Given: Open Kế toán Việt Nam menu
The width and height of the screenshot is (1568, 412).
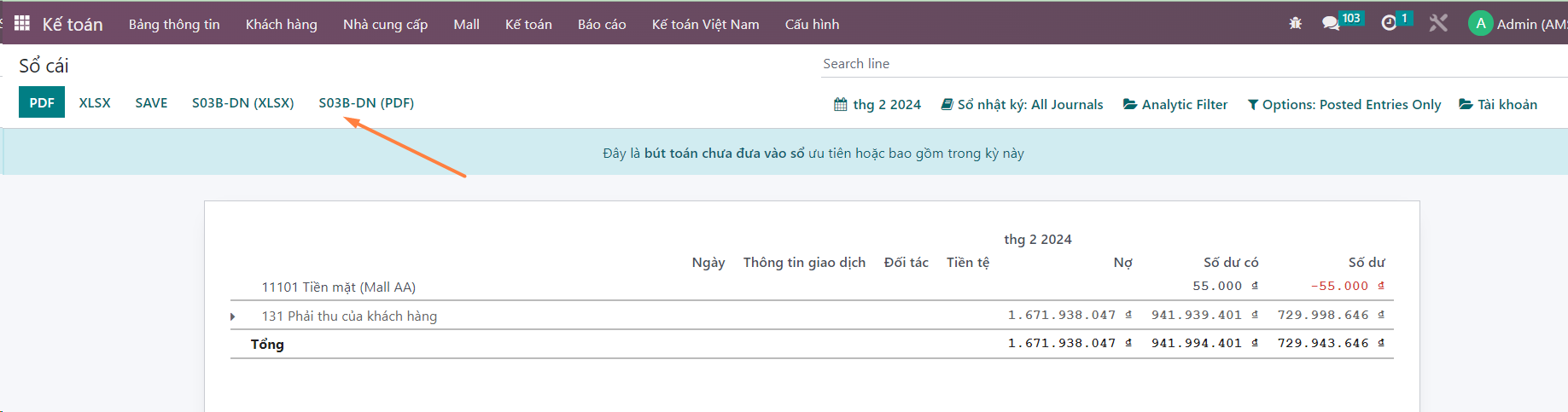Looking at the screenshot, I should (x=705, y=24).
